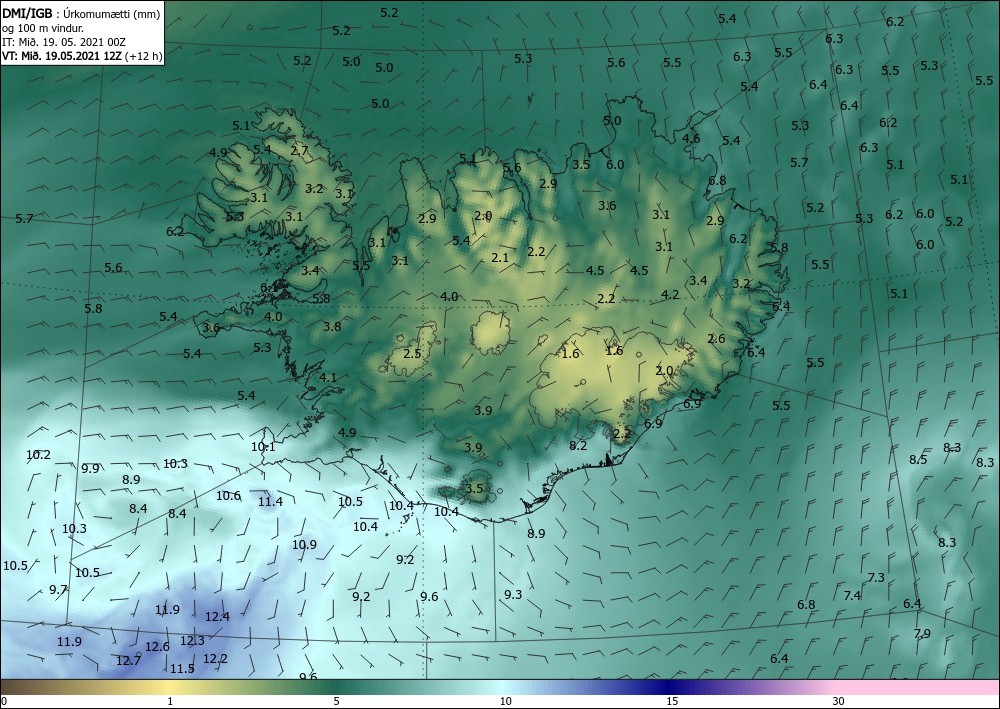Screen dimensions: 1000x709
Task: Click the precipitation value 7.9
Action: [x=922, y=633]
